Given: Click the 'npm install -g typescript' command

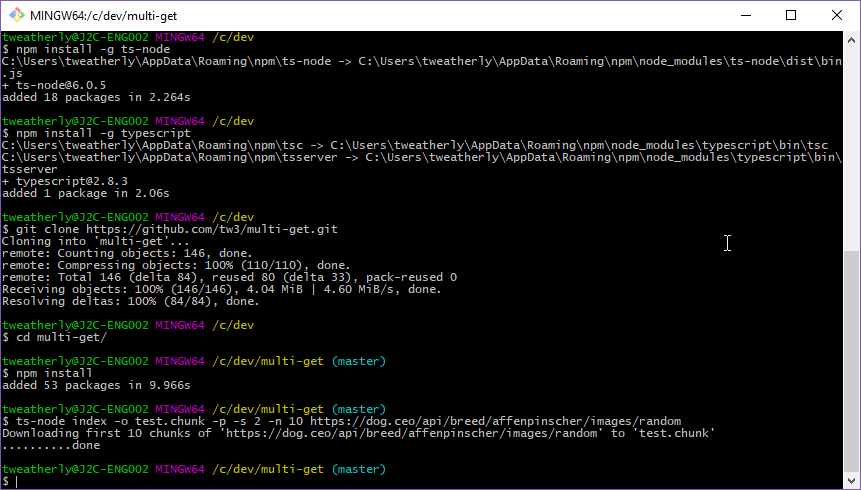Looking at the screenshot, I should pos(103,133).
